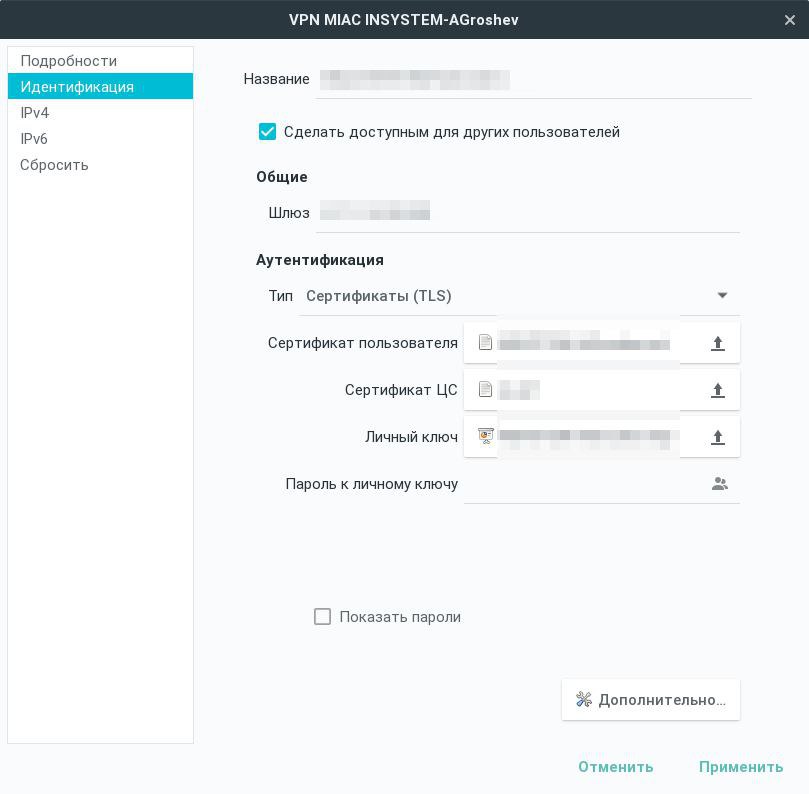Close the VPN settings dialog
Screen dimensions: 809x794
[x=789, y=20]
